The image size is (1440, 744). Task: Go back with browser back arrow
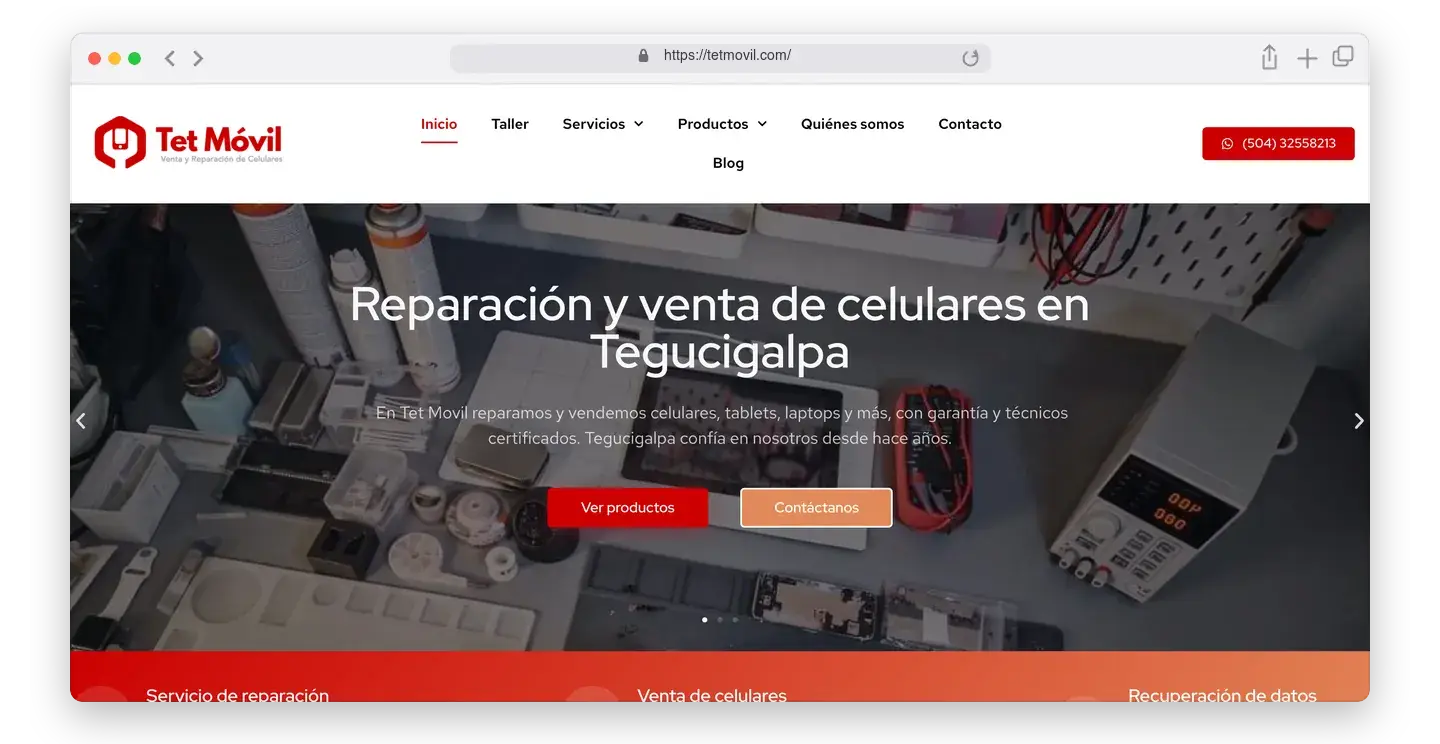click(170, 58)
